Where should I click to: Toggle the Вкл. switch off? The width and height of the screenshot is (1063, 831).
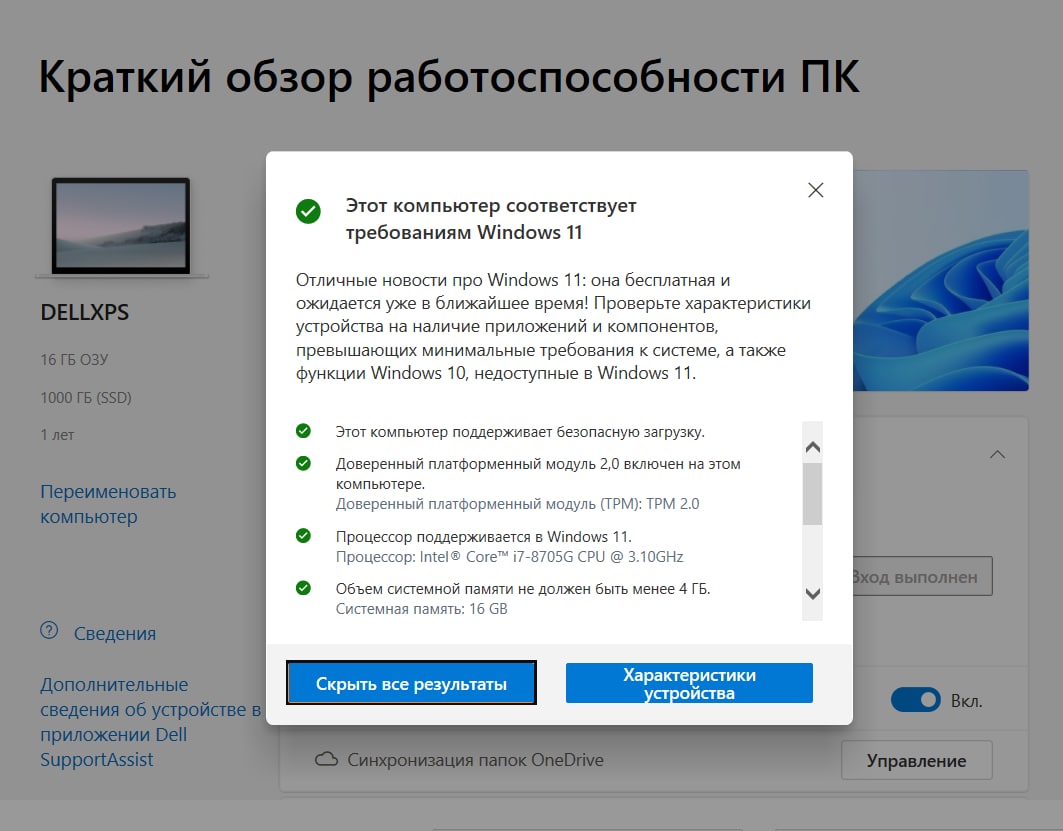click(915, 700)
